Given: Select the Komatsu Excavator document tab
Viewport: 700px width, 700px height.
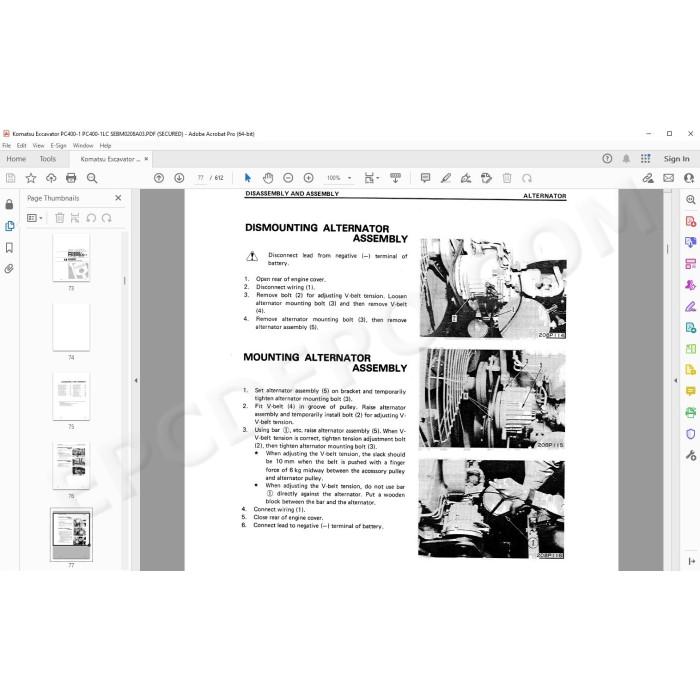Looking at the screenshot, I should point(110,159).
